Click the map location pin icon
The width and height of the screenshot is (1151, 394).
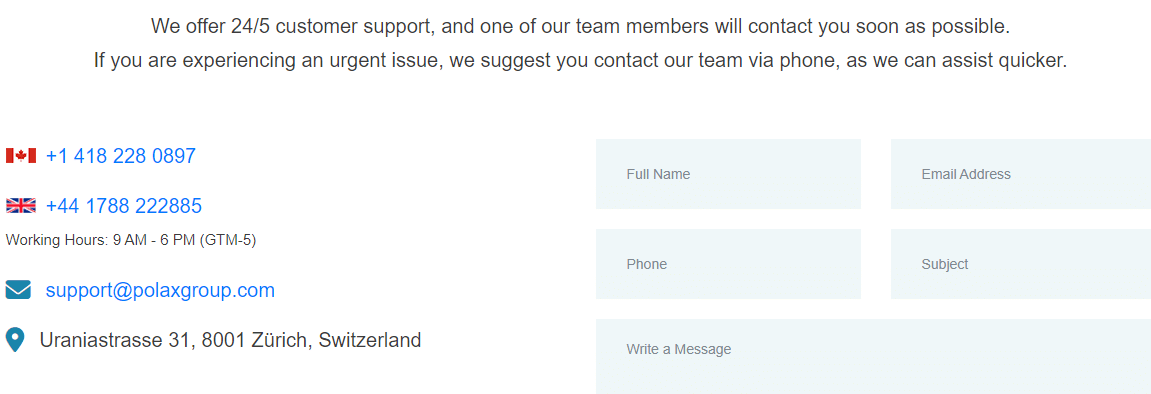point(15,340)
